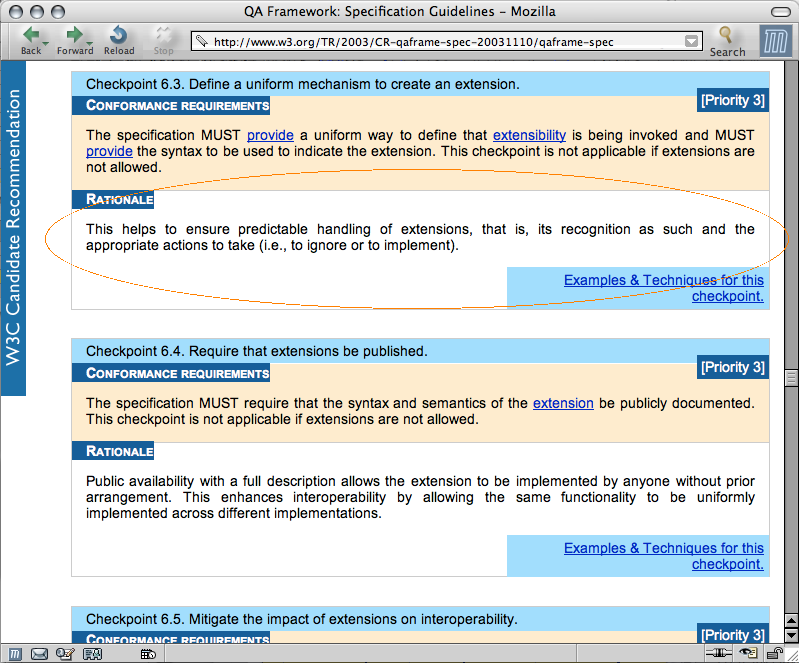
Task: Click the Search toolbar button
Action: coord(727,40)
